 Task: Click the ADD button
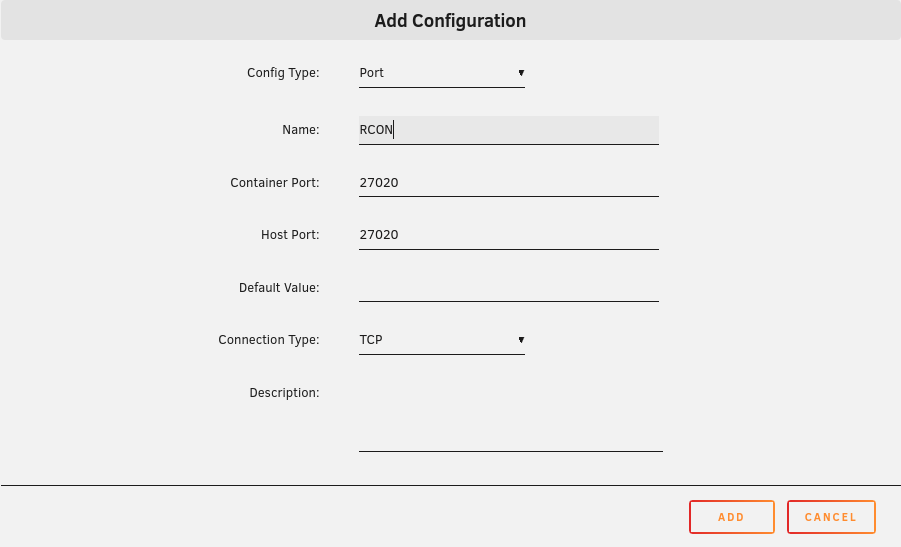pos(731,517)
